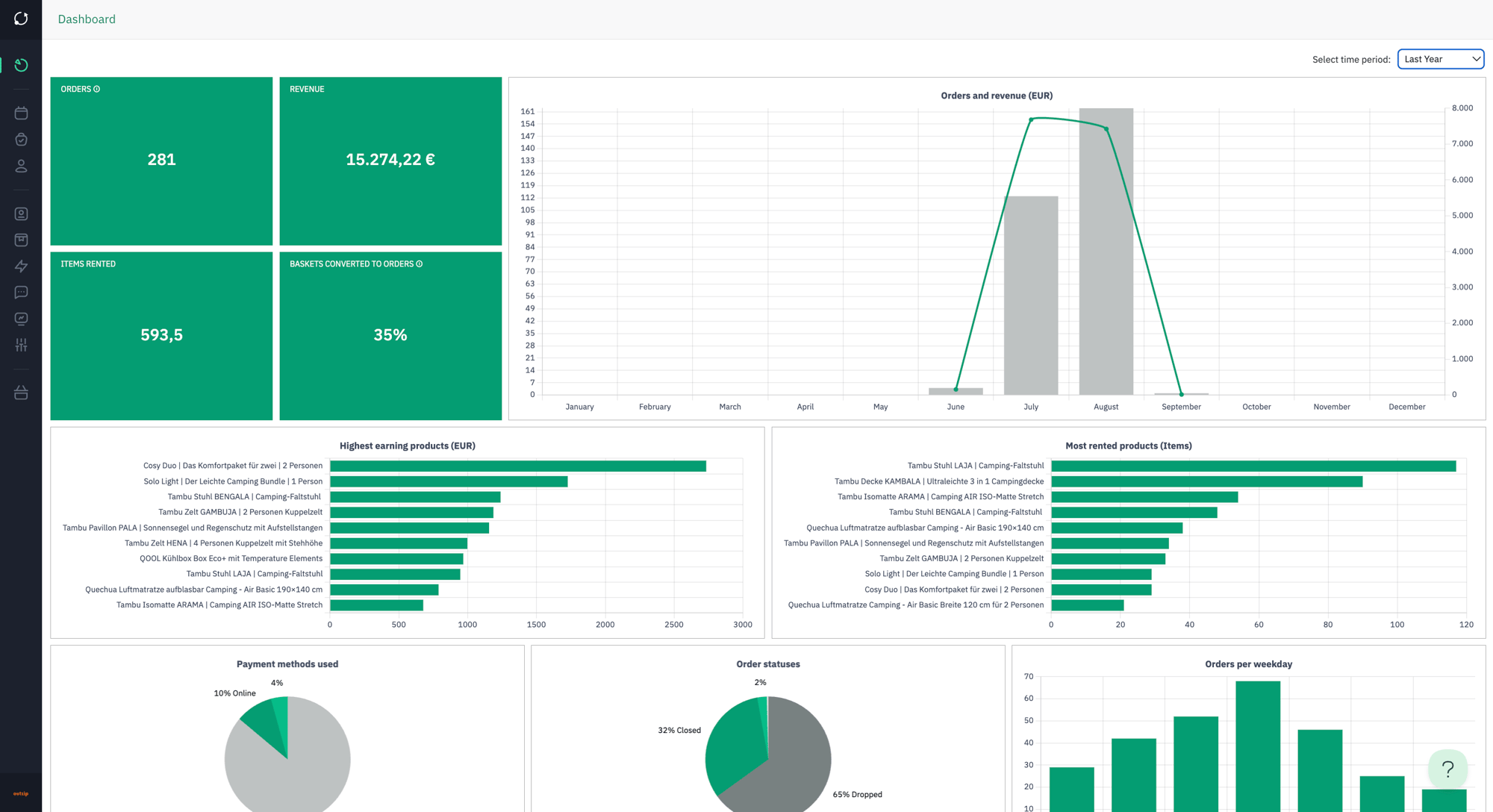
Task: Click the dashboard gauge sidebar icon
Action: click(x=21, y=65)
